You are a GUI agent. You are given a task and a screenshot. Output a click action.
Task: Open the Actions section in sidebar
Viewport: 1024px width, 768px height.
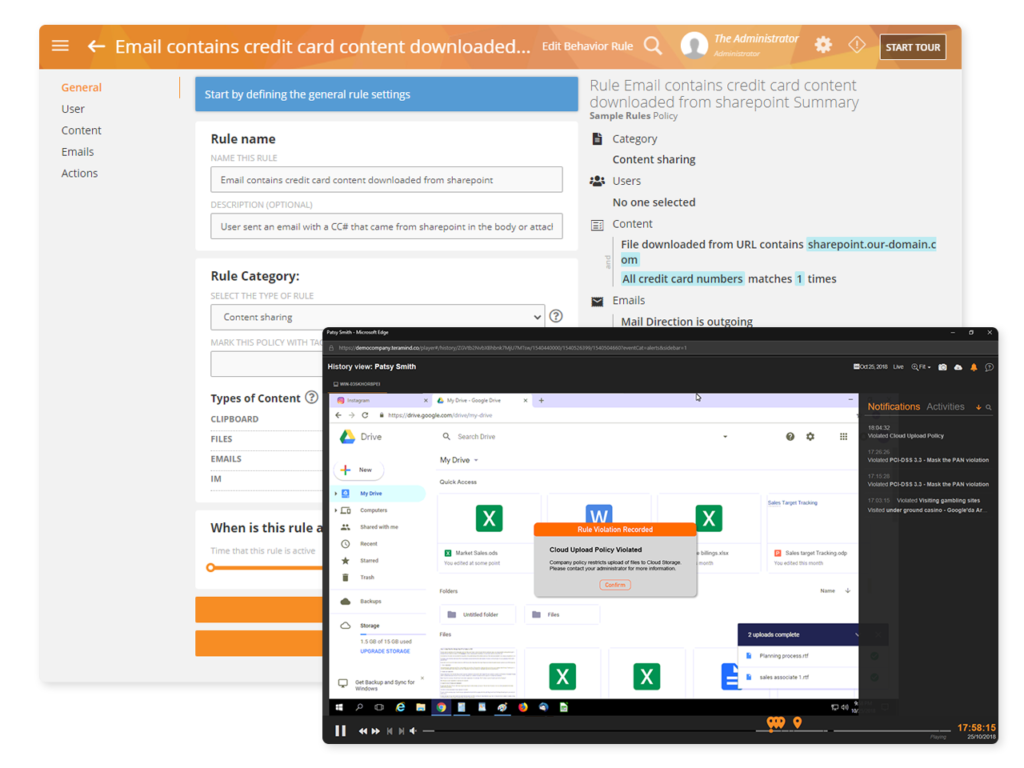pos(79,173)
